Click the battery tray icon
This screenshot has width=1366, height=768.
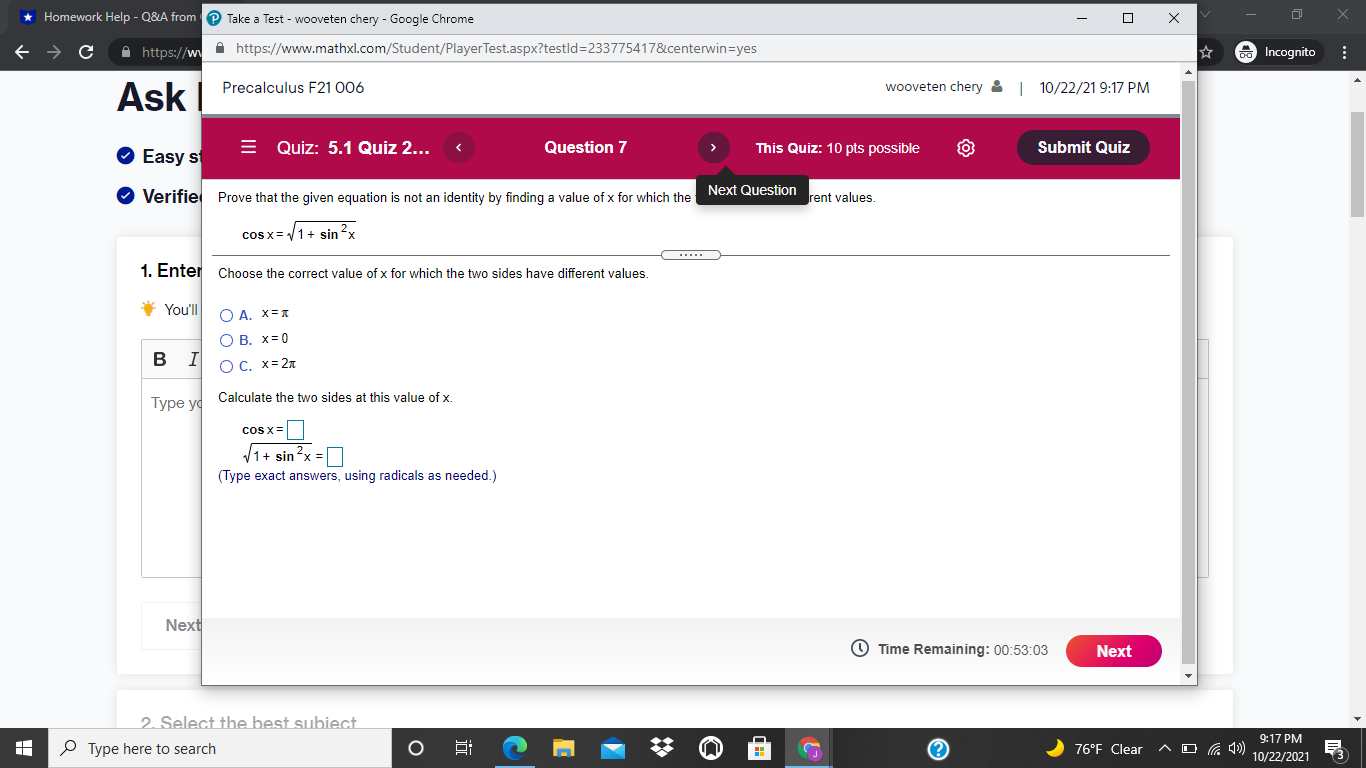(1189, 749)
